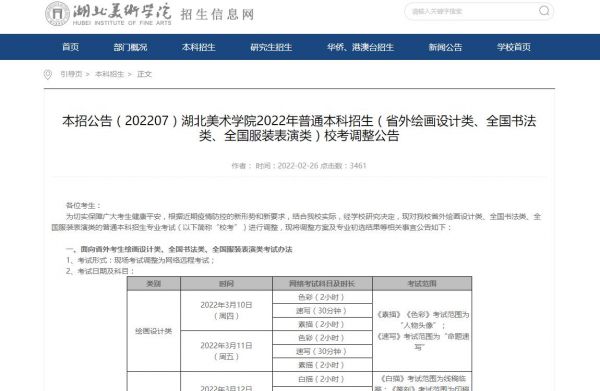Viewport: 600px width, 391px height.
Task: Open the 本科招生 navigation menu
Action: click(199, 47)
